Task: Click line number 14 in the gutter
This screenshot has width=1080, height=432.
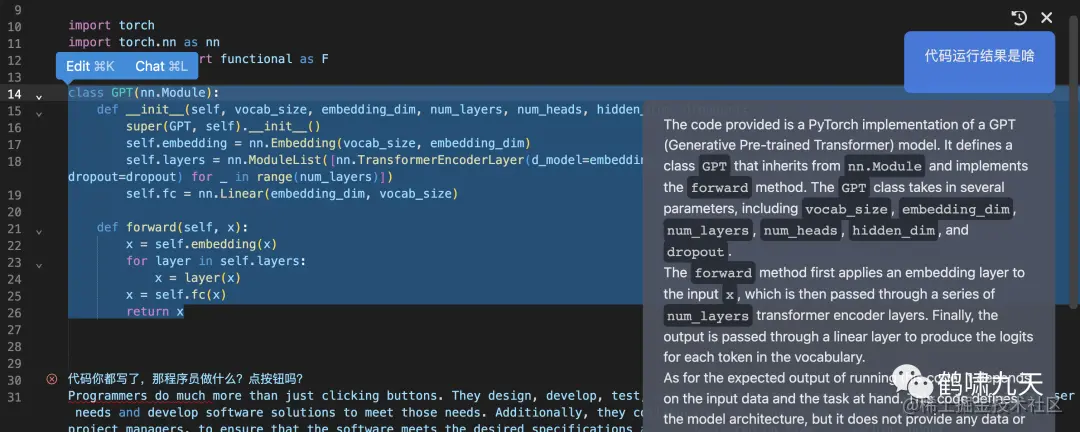Action: 14,94
